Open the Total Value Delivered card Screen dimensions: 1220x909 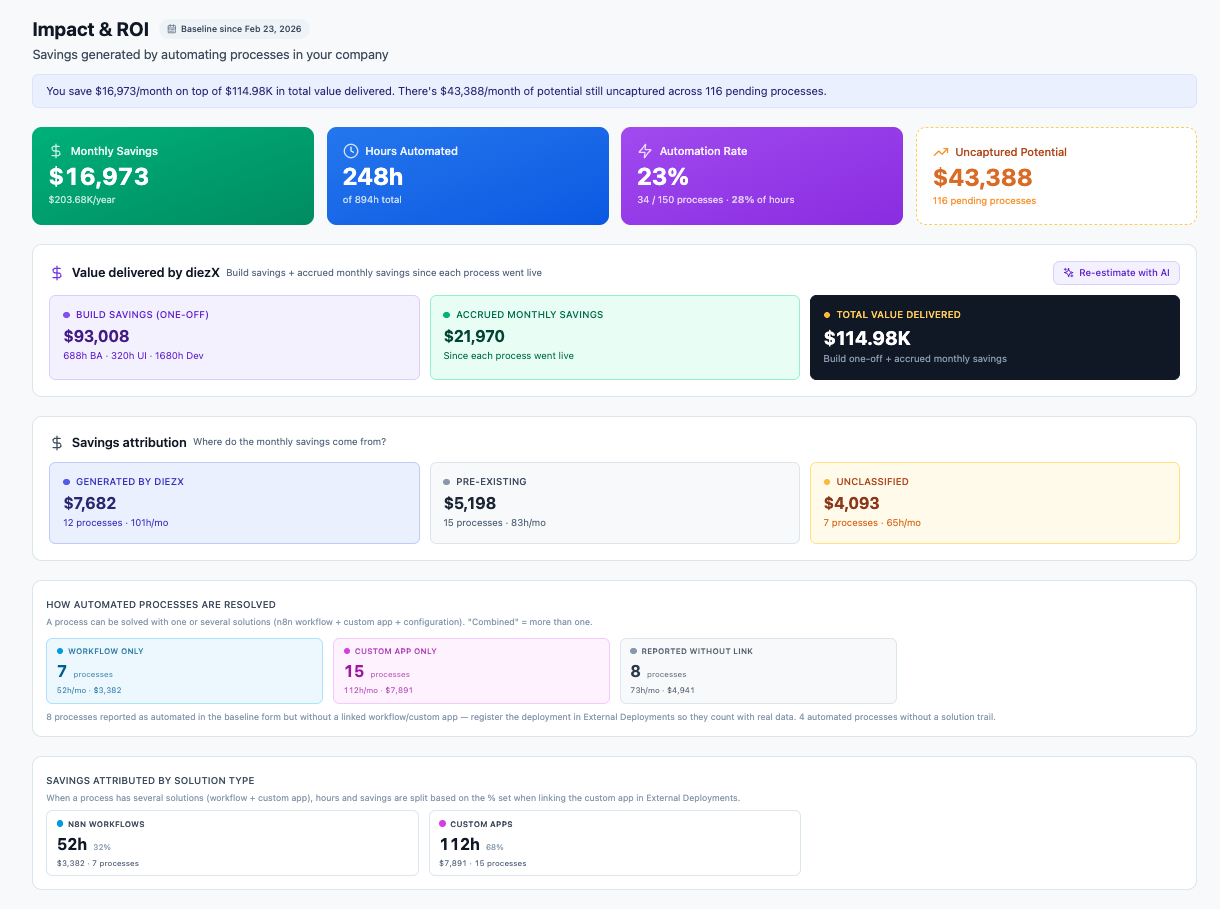point(995,337)
